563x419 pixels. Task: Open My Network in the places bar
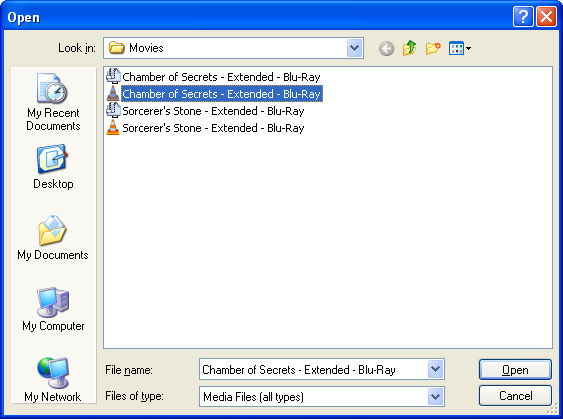point(53,380)
